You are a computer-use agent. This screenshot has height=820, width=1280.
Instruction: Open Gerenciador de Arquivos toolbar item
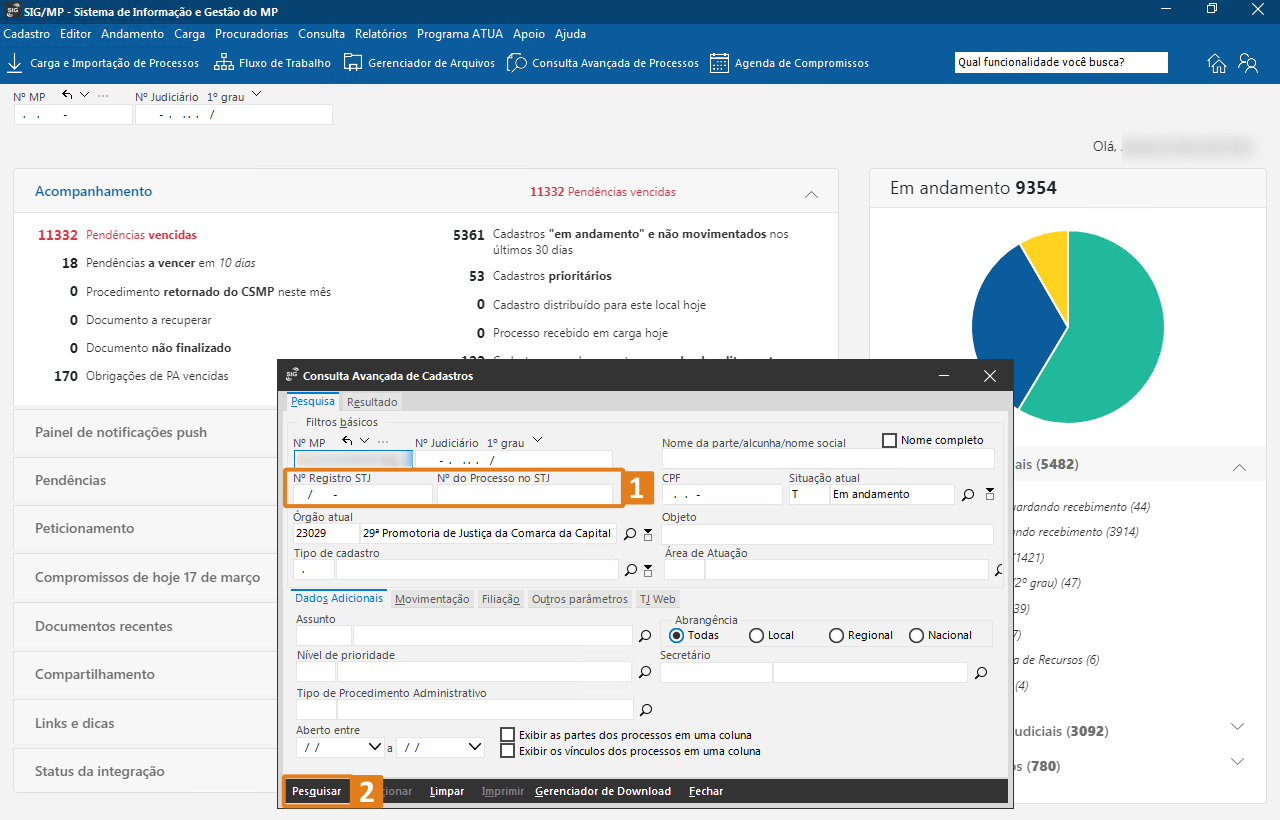pyautogui.click(x=419, y=63)
